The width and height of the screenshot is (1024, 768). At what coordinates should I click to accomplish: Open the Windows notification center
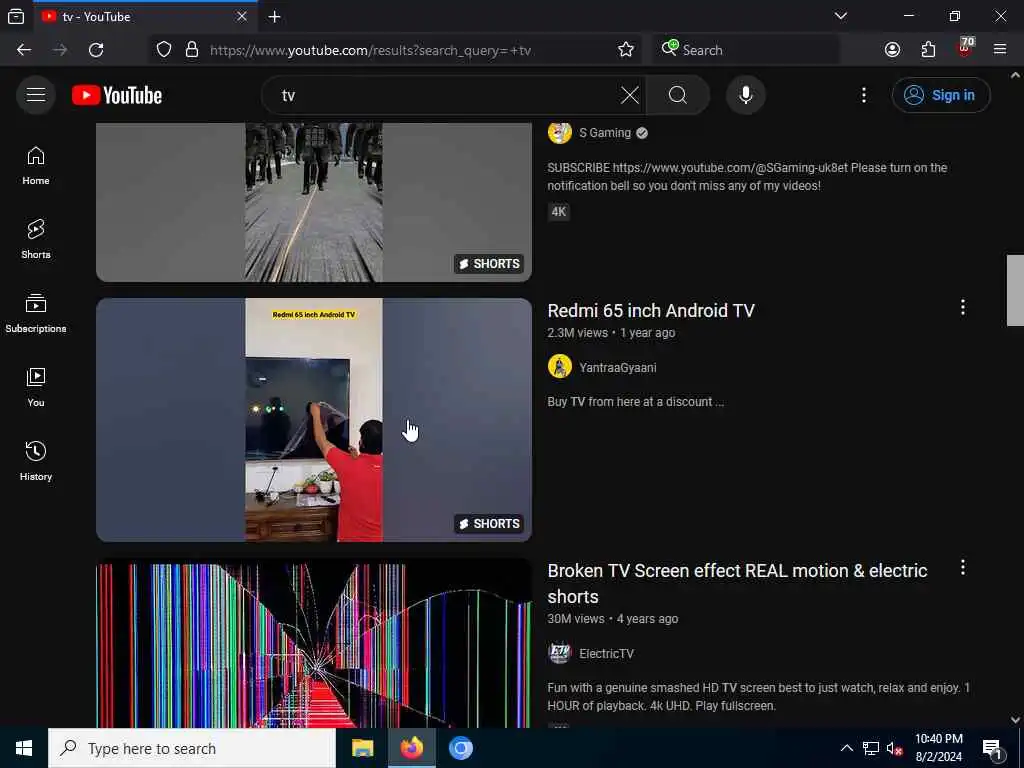pos(993,749)
